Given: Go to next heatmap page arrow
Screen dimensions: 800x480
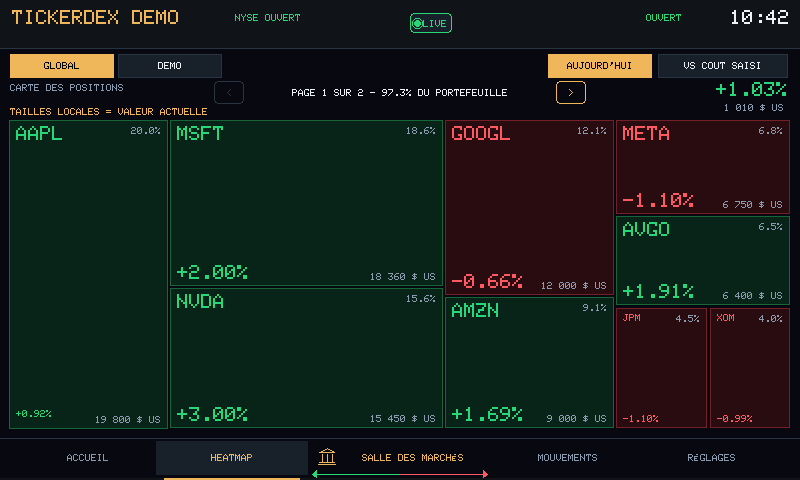Looking at the screenshot, I should click(x=570, y=93).
